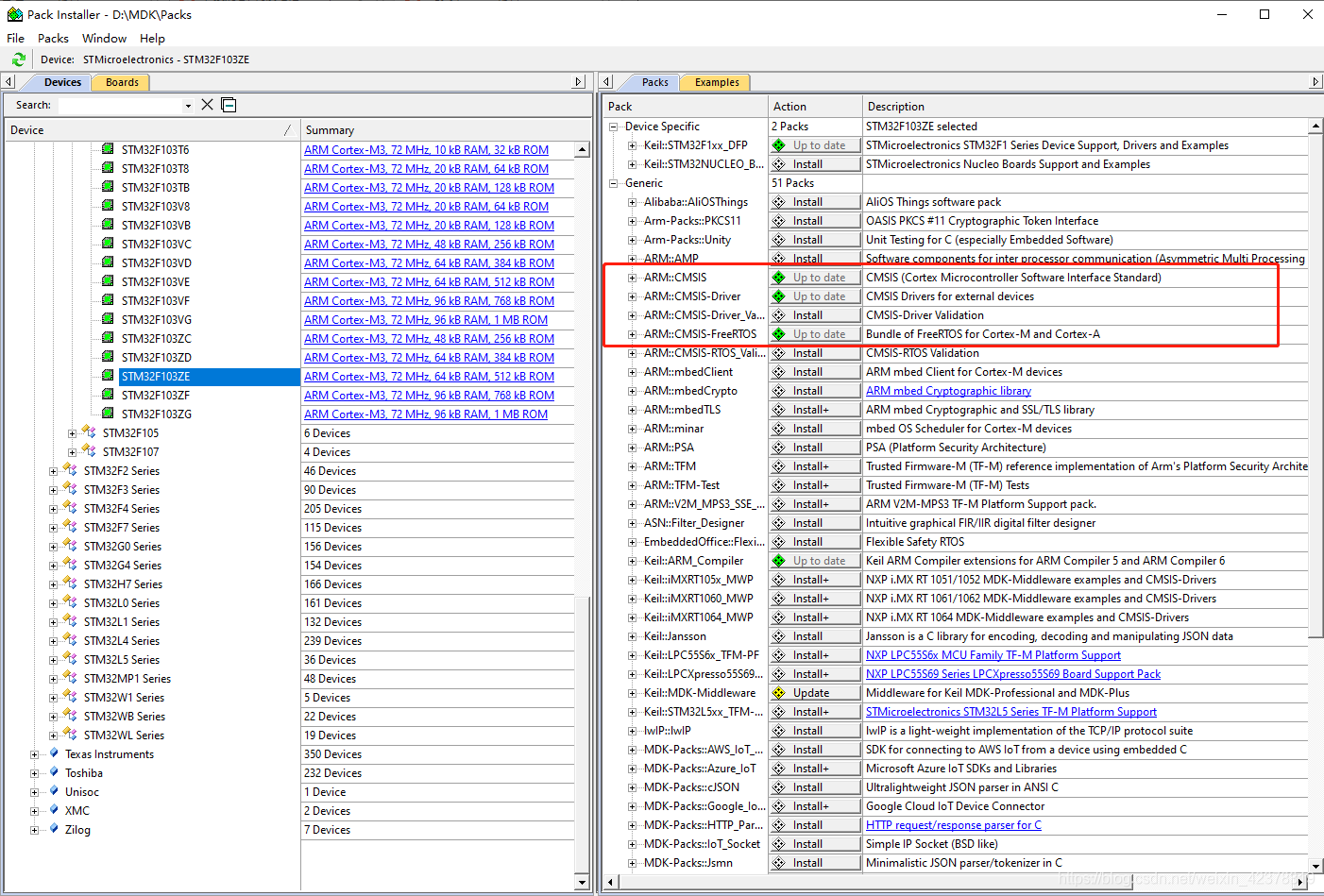Click the STM32WB Series family icon
Viewport: 1324px width, 896px height.
pyautogui.click(x=70, y=716)
